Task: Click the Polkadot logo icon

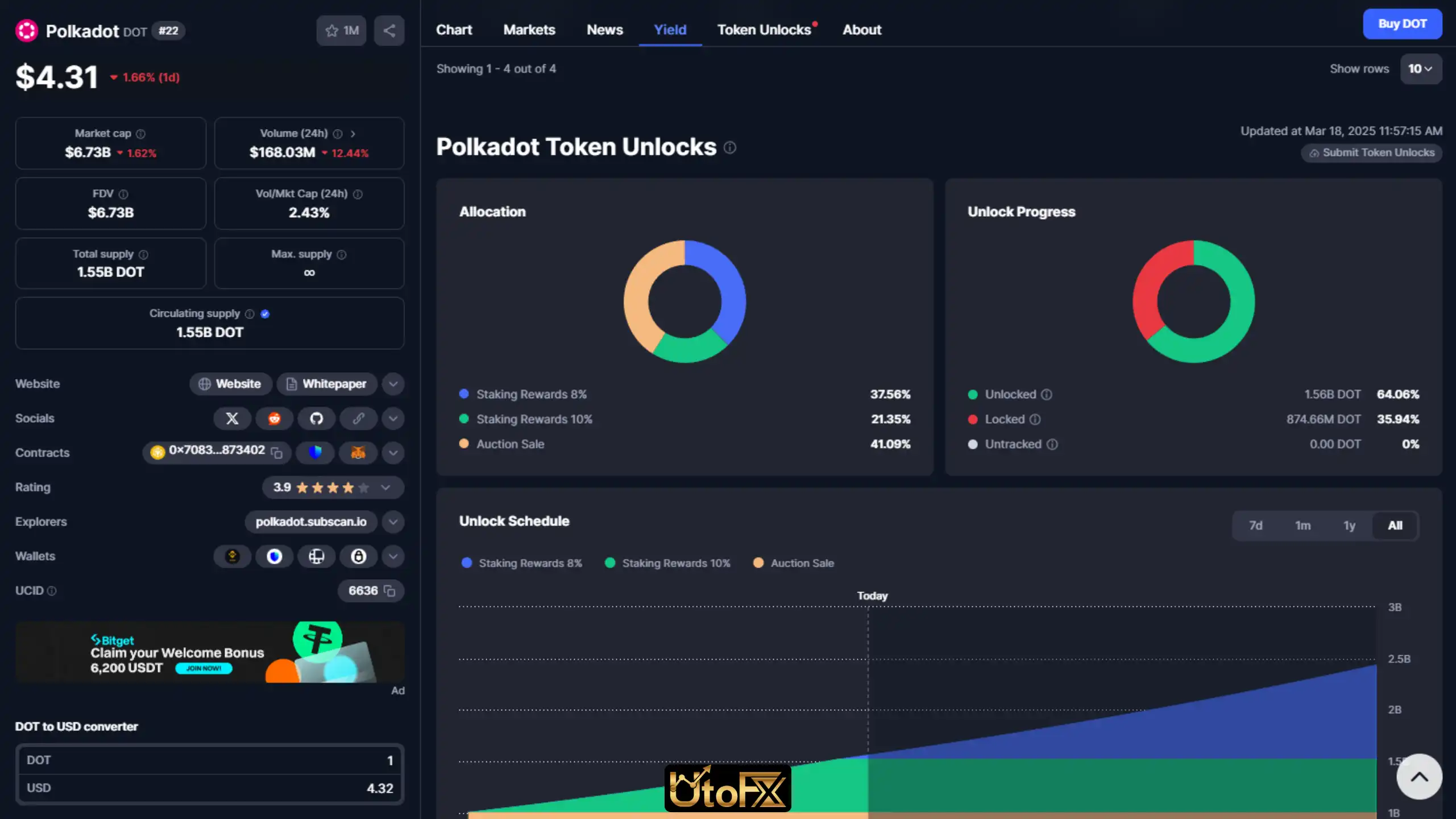Action: 26,31
